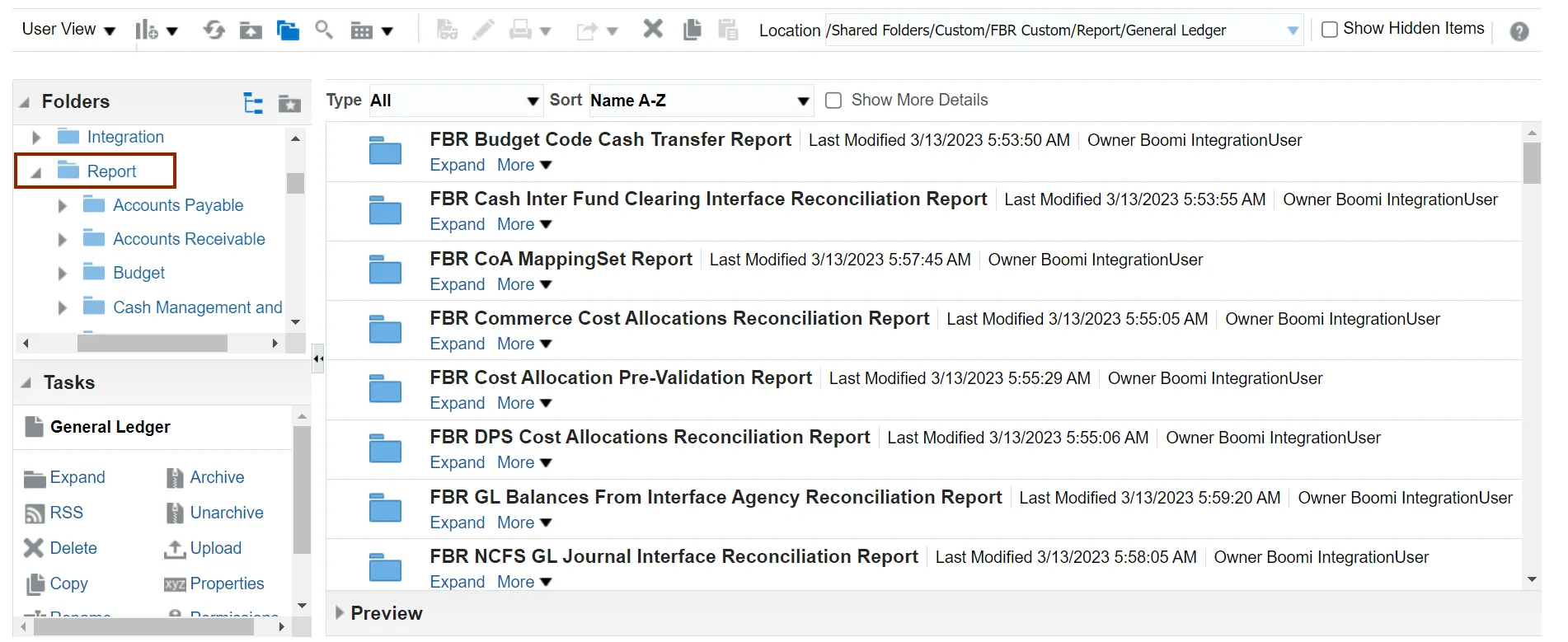Open the User View menu
Screen dimensions: 1568x642
pos(68,30)
